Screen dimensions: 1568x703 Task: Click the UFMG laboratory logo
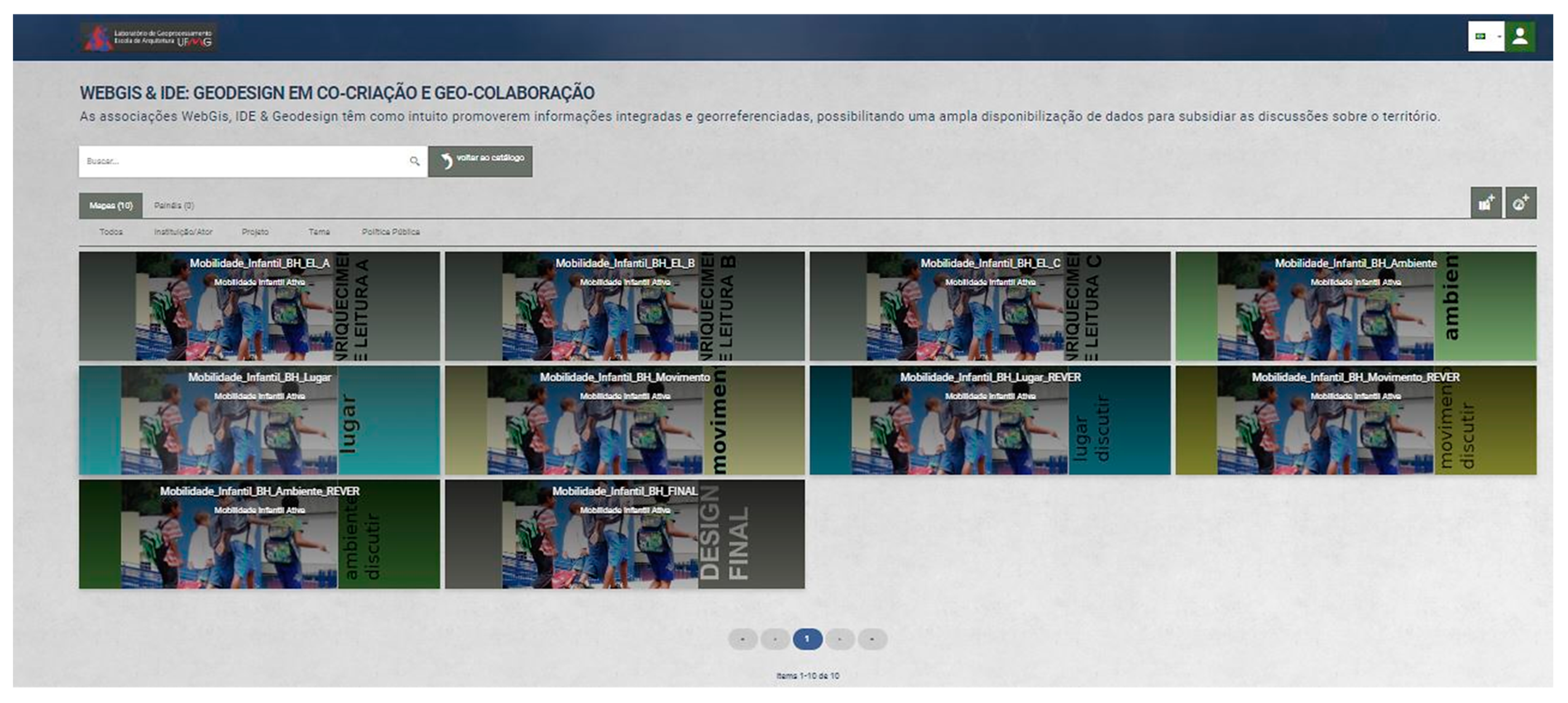coord(148,38)
